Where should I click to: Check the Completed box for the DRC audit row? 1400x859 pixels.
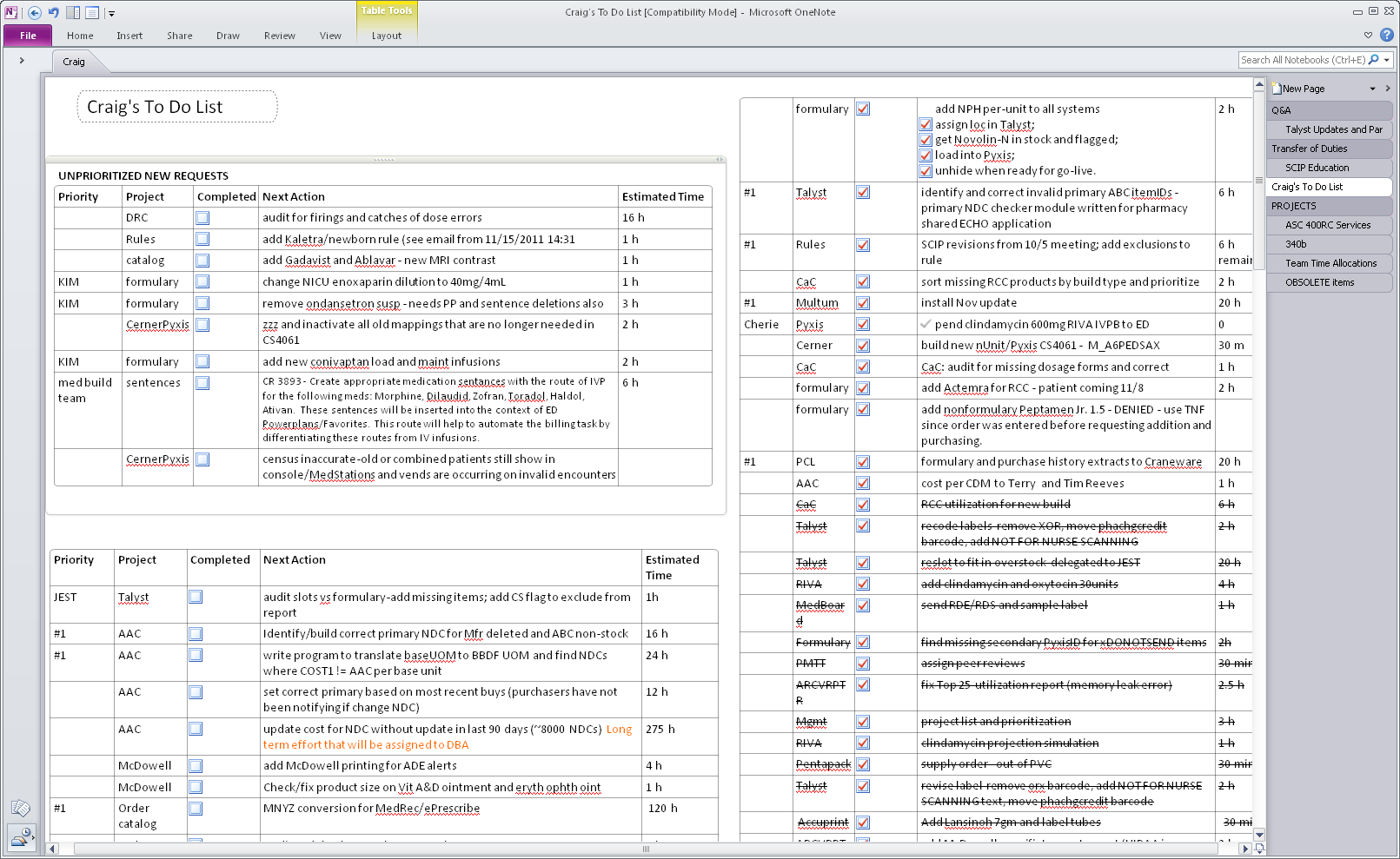point(202,217)
